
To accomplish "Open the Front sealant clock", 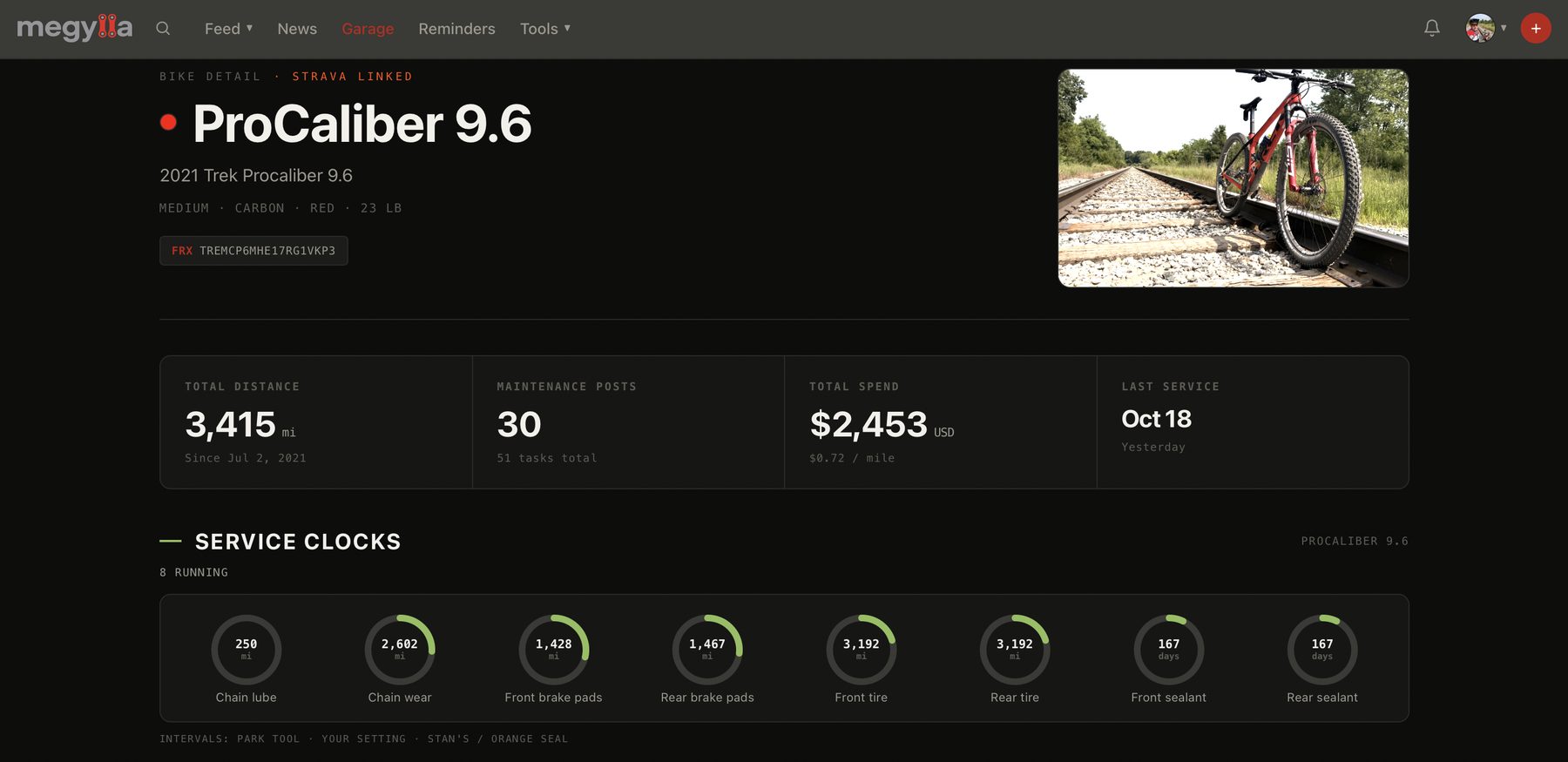I will click(1169, 659).
